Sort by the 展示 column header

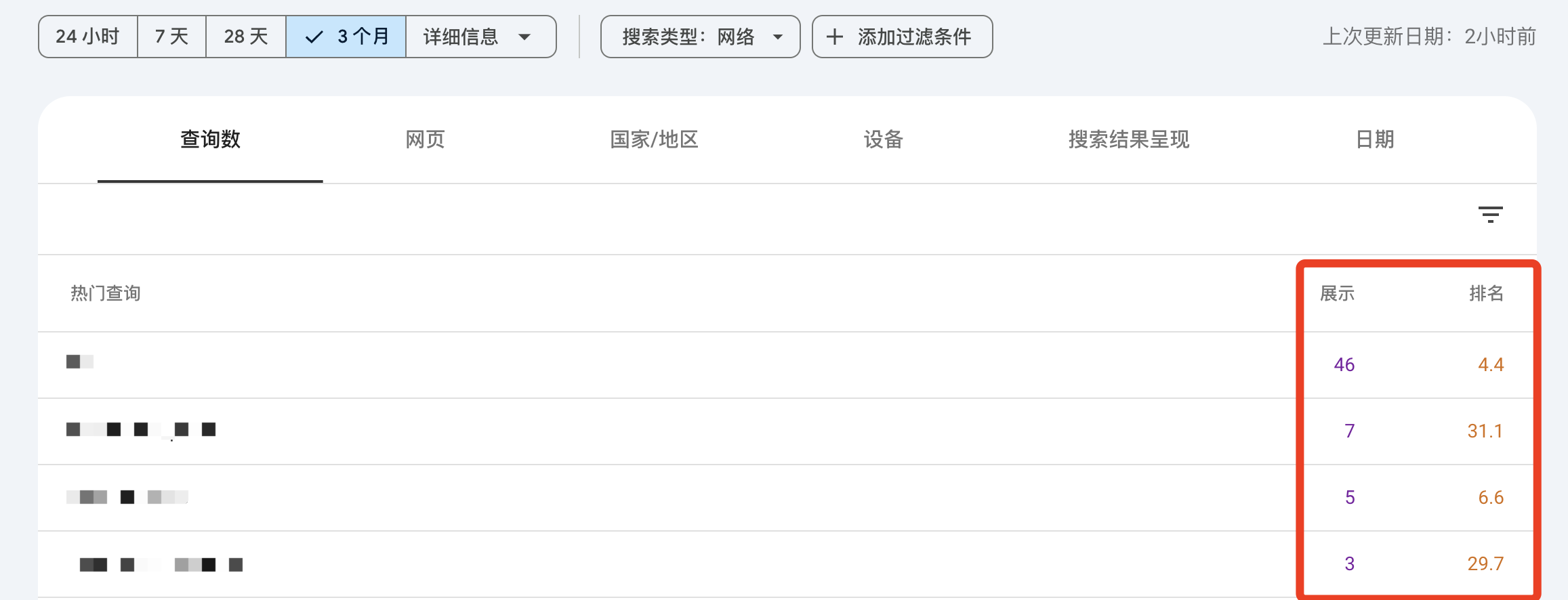[1337, 293]
